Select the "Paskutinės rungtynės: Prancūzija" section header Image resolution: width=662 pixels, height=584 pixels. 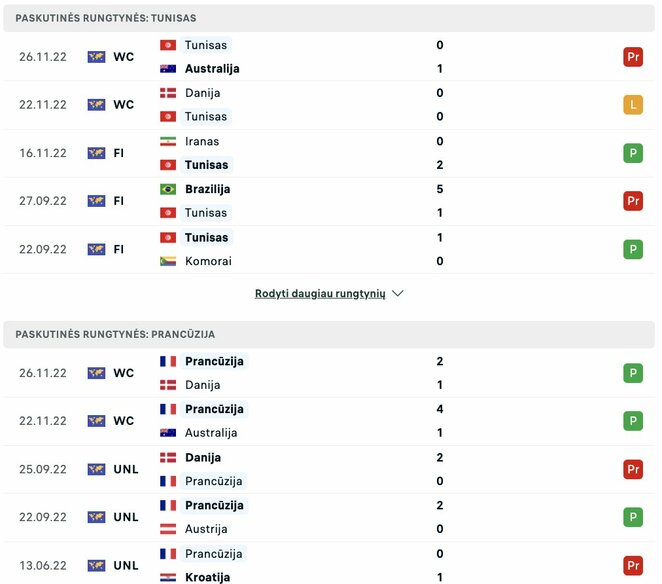pos(115,334)
